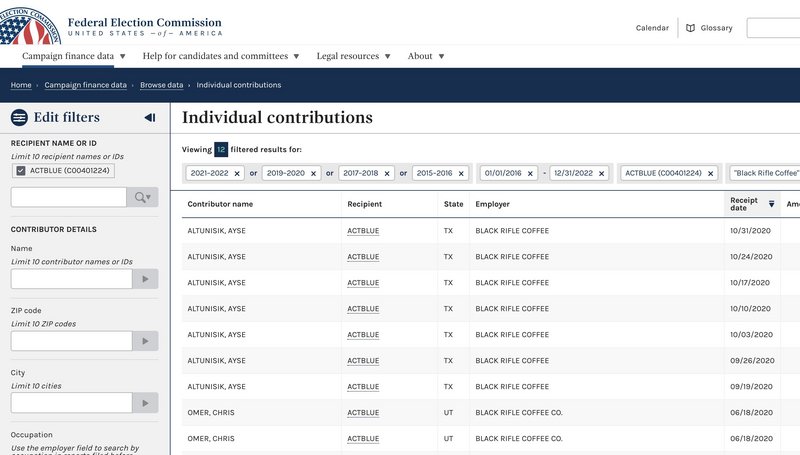This screenshot has width=800, height=455.
Task: Collapse the Edit filters panel arrow
Action: pos(150,117)
